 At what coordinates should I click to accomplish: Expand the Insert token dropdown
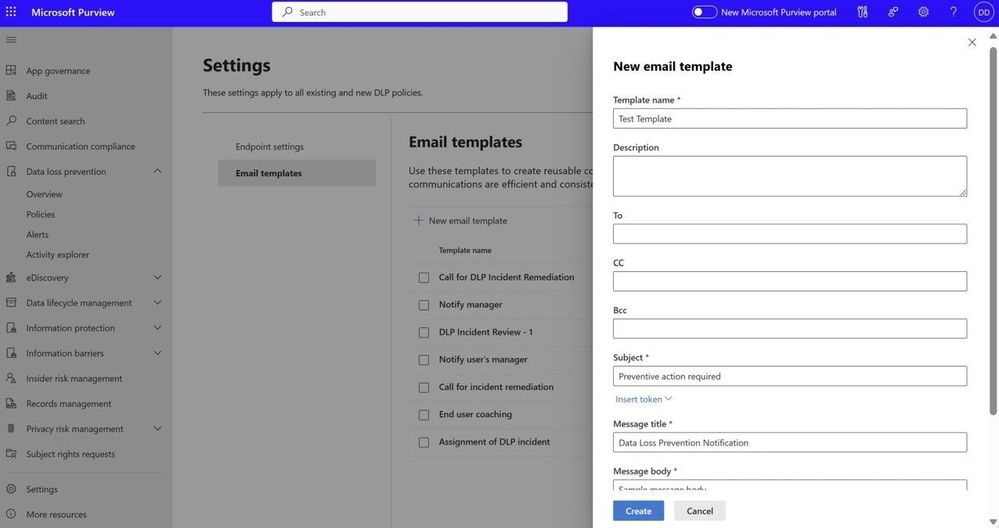click(x=643, y=399)
